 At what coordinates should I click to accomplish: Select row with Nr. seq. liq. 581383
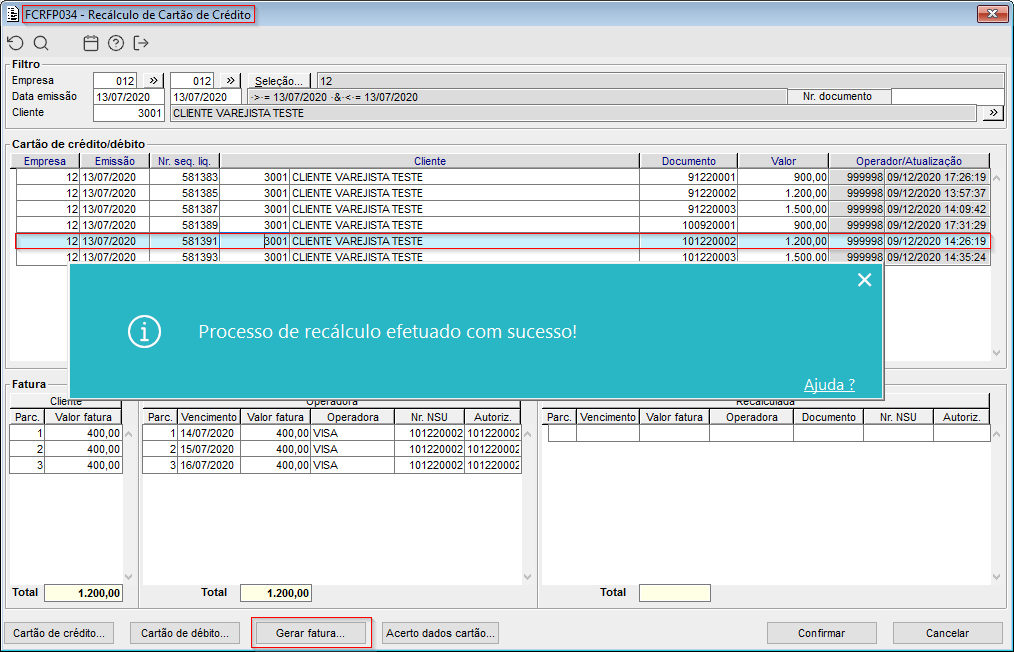click(x=502, y=177)
